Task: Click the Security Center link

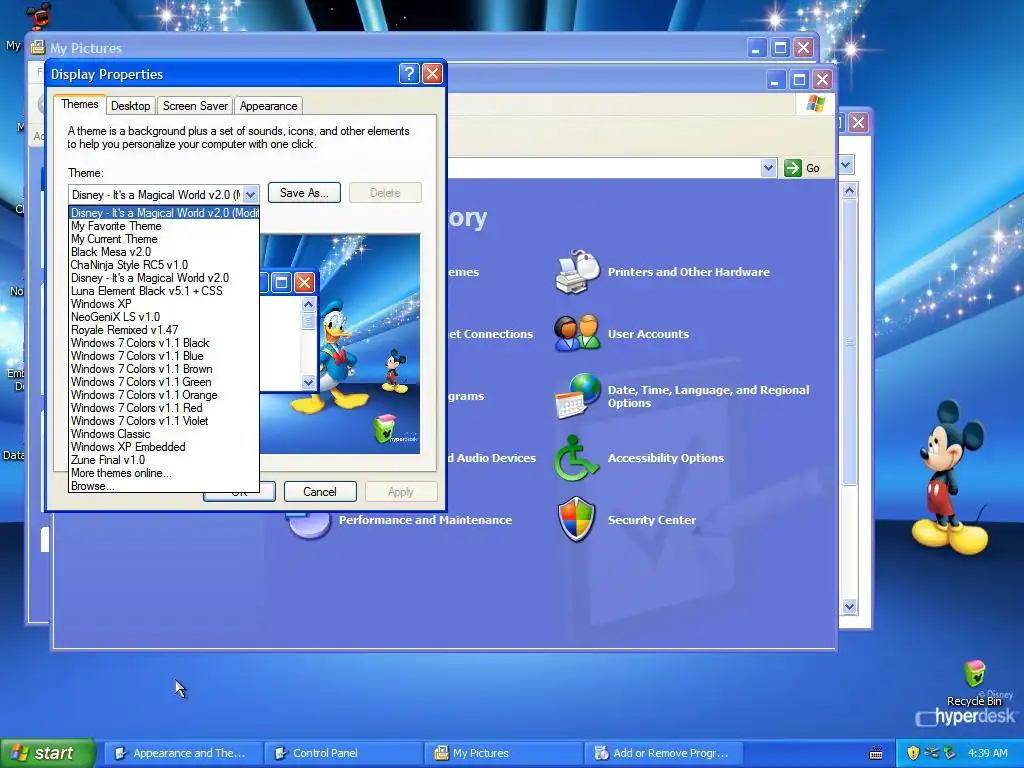Action: 652,520
